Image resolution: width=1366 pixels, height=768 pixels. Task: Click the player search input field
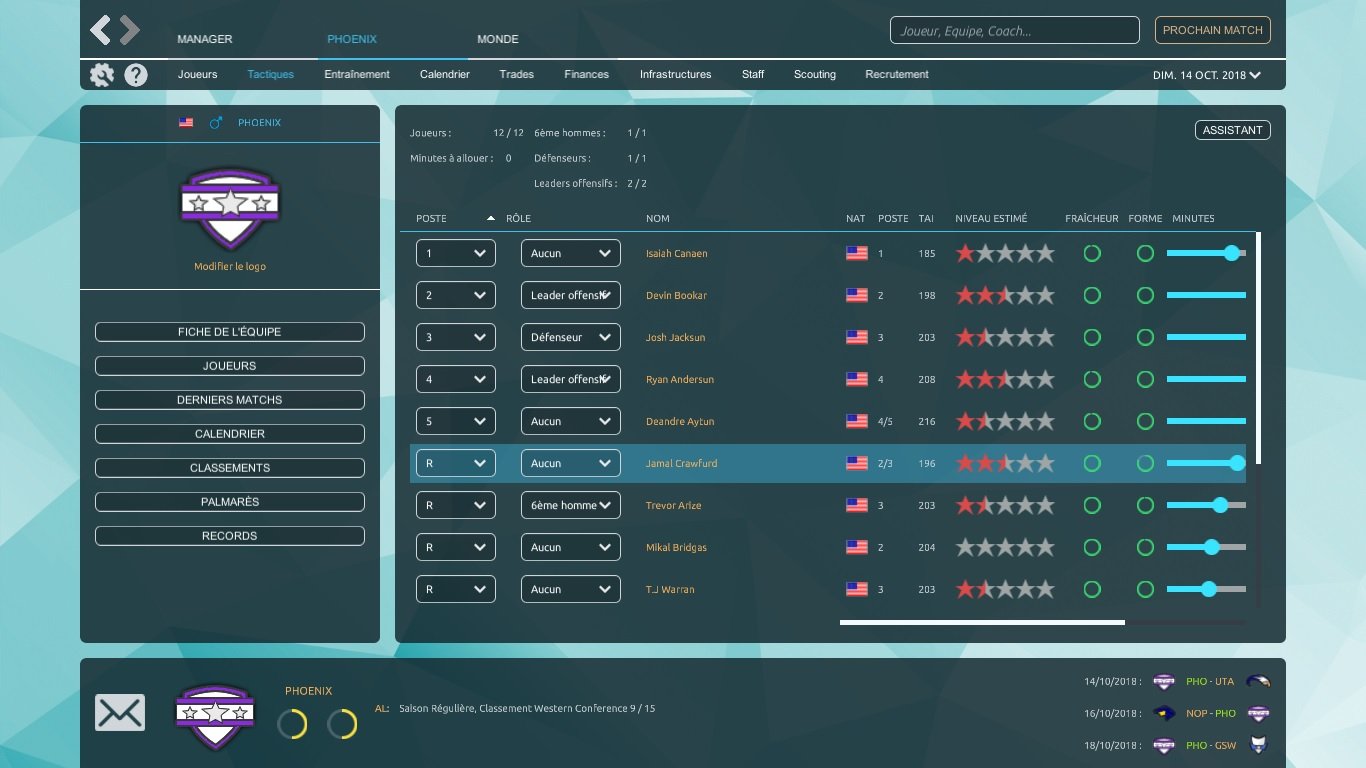coord(1014,31)
